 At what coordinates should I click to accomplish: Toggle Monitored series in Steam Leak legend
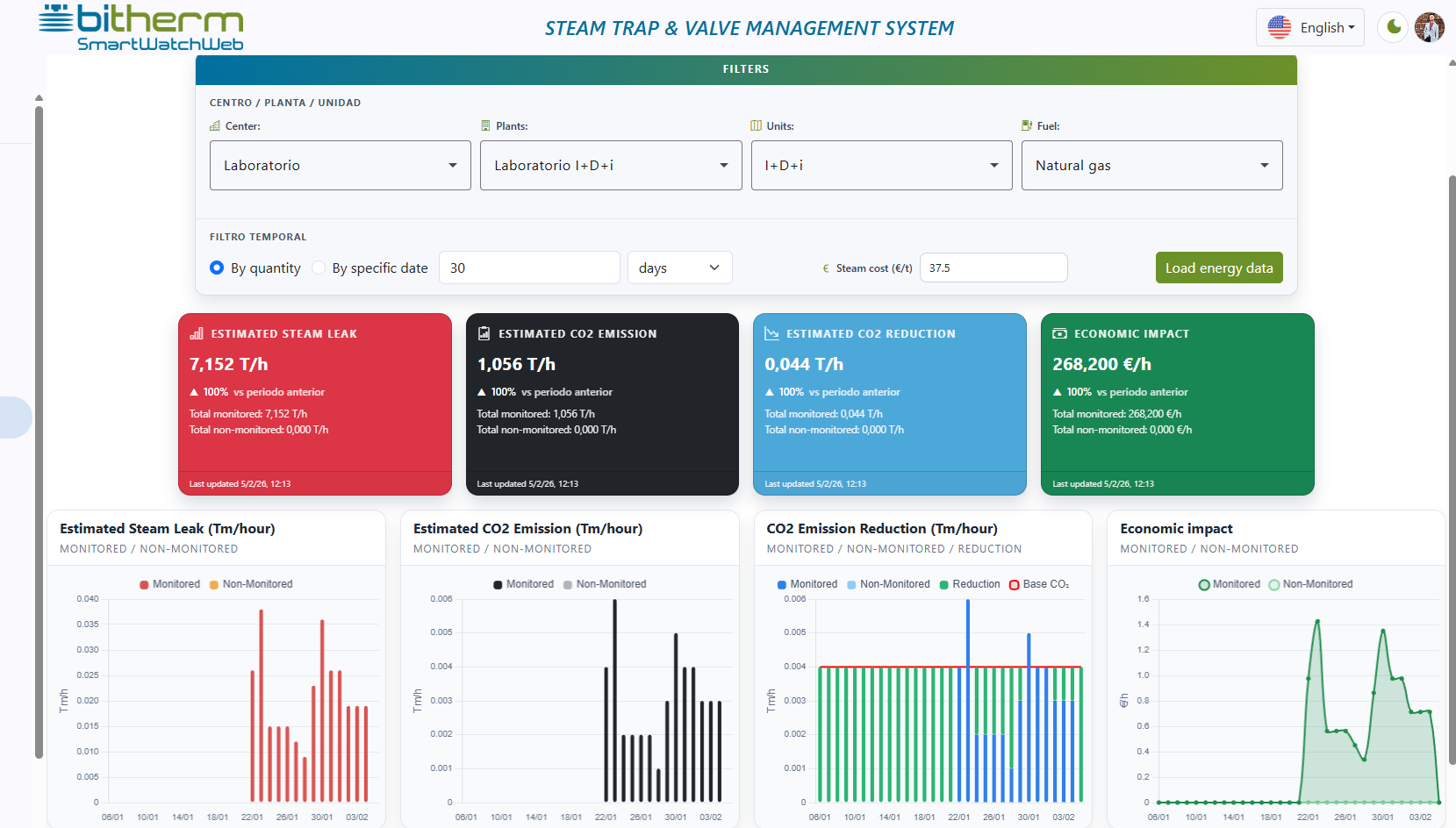click(170, 584)
